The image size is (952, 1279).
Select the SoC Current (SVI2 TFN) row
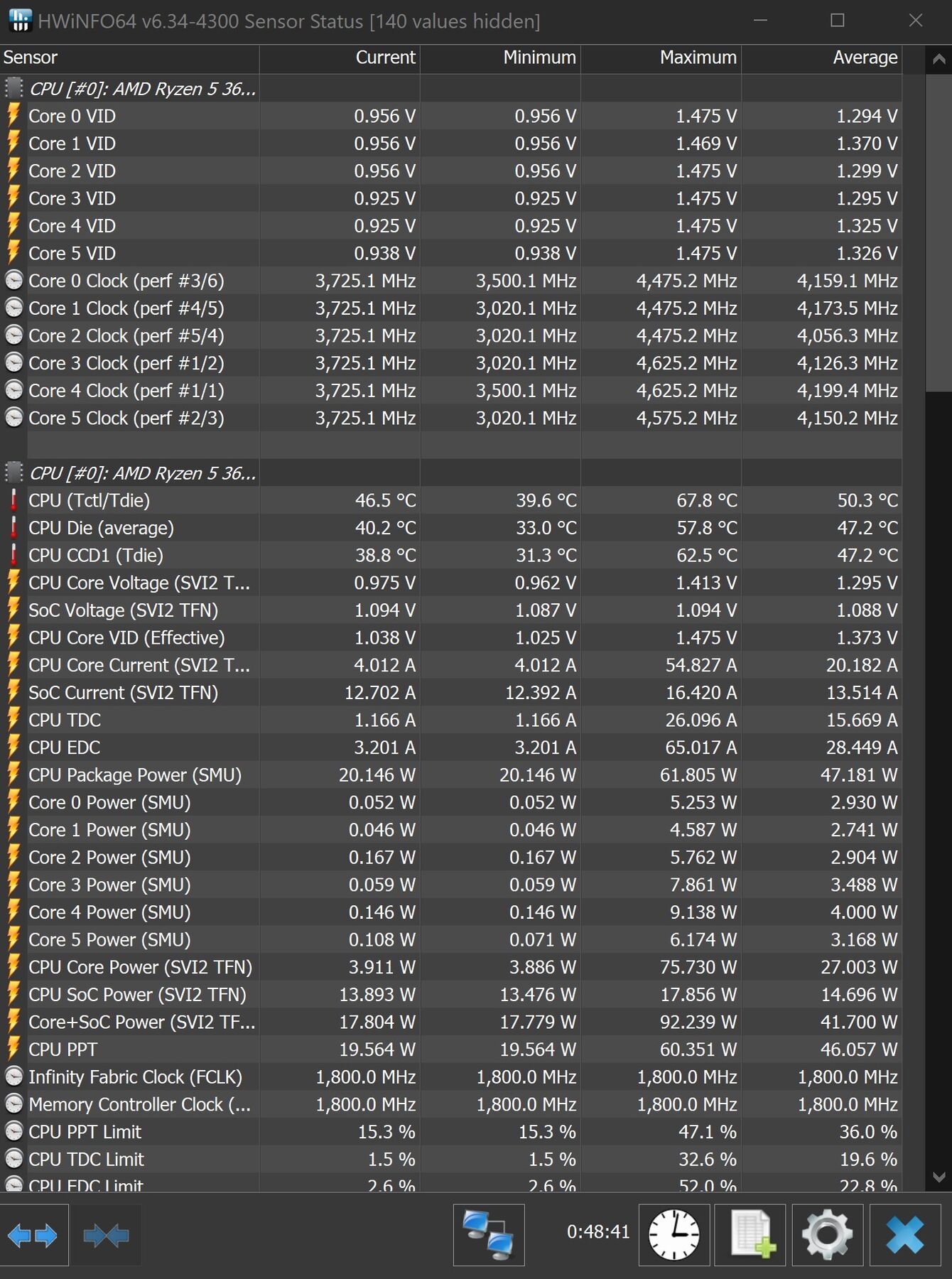point(451,692)
